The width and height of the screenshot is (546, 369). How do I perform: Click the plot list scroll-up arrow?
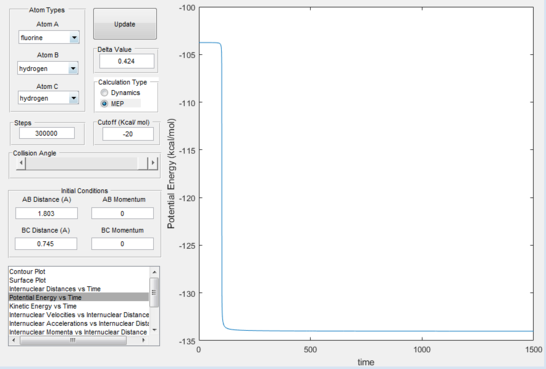click(x=154, y=272)
